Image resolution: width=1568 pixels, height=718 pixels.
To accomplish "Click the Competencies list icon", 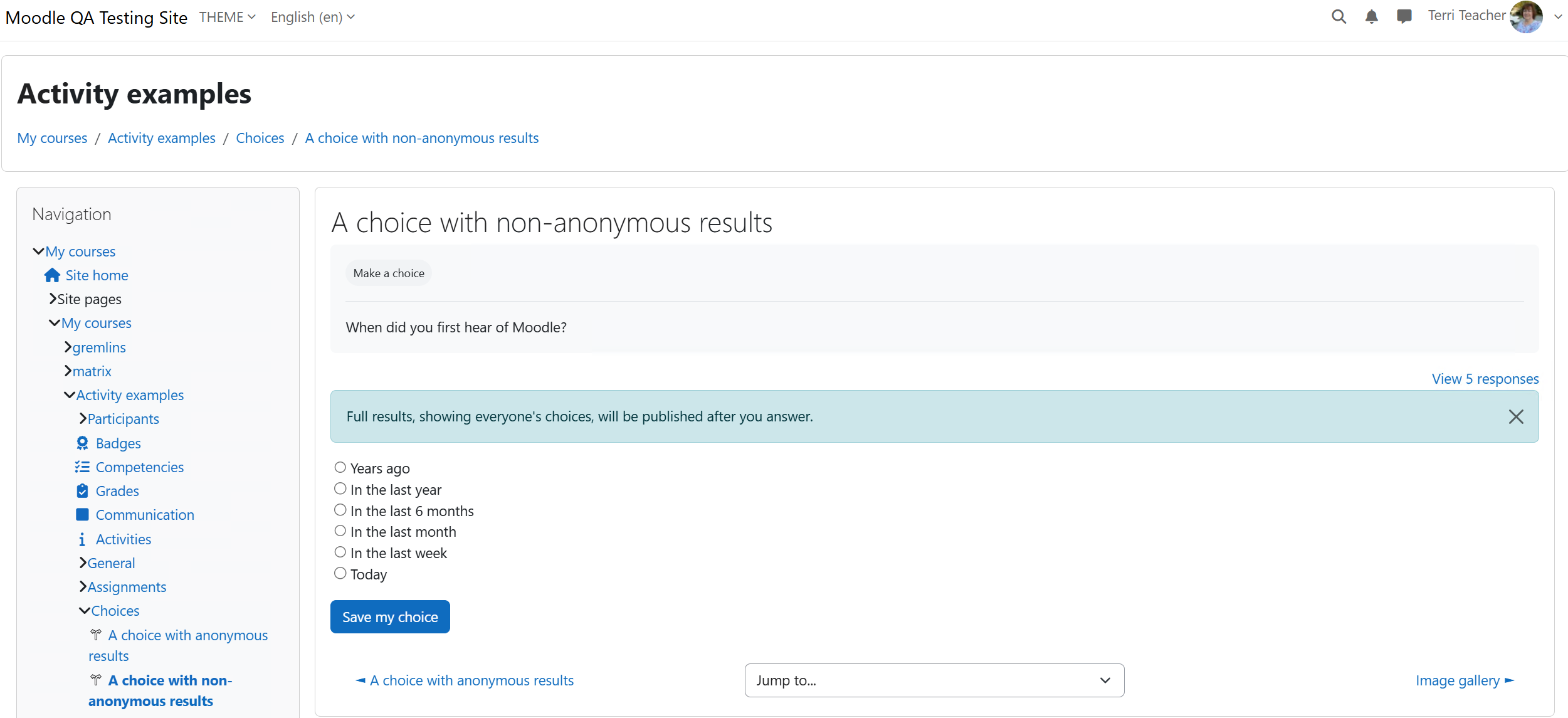I will click(x=82, y=467).
